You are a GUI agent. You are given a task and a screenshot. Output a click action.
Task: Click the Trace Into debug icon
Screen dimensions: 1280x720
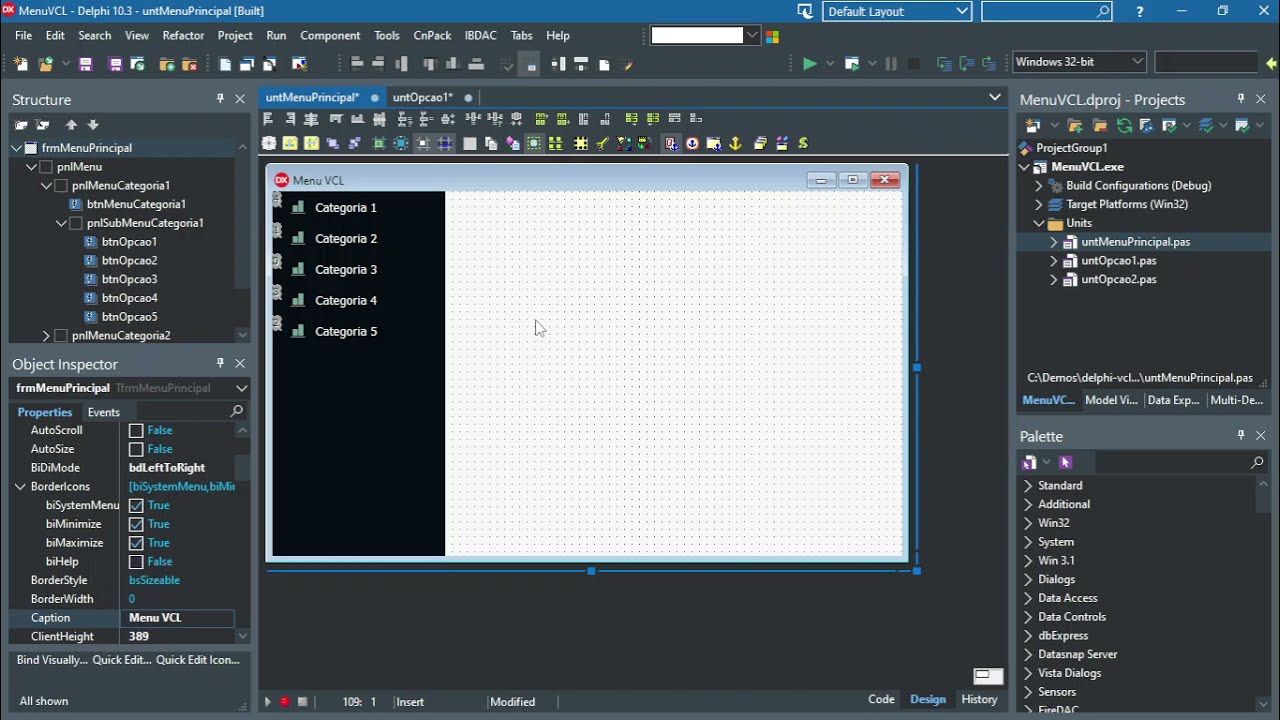[945, 63]
